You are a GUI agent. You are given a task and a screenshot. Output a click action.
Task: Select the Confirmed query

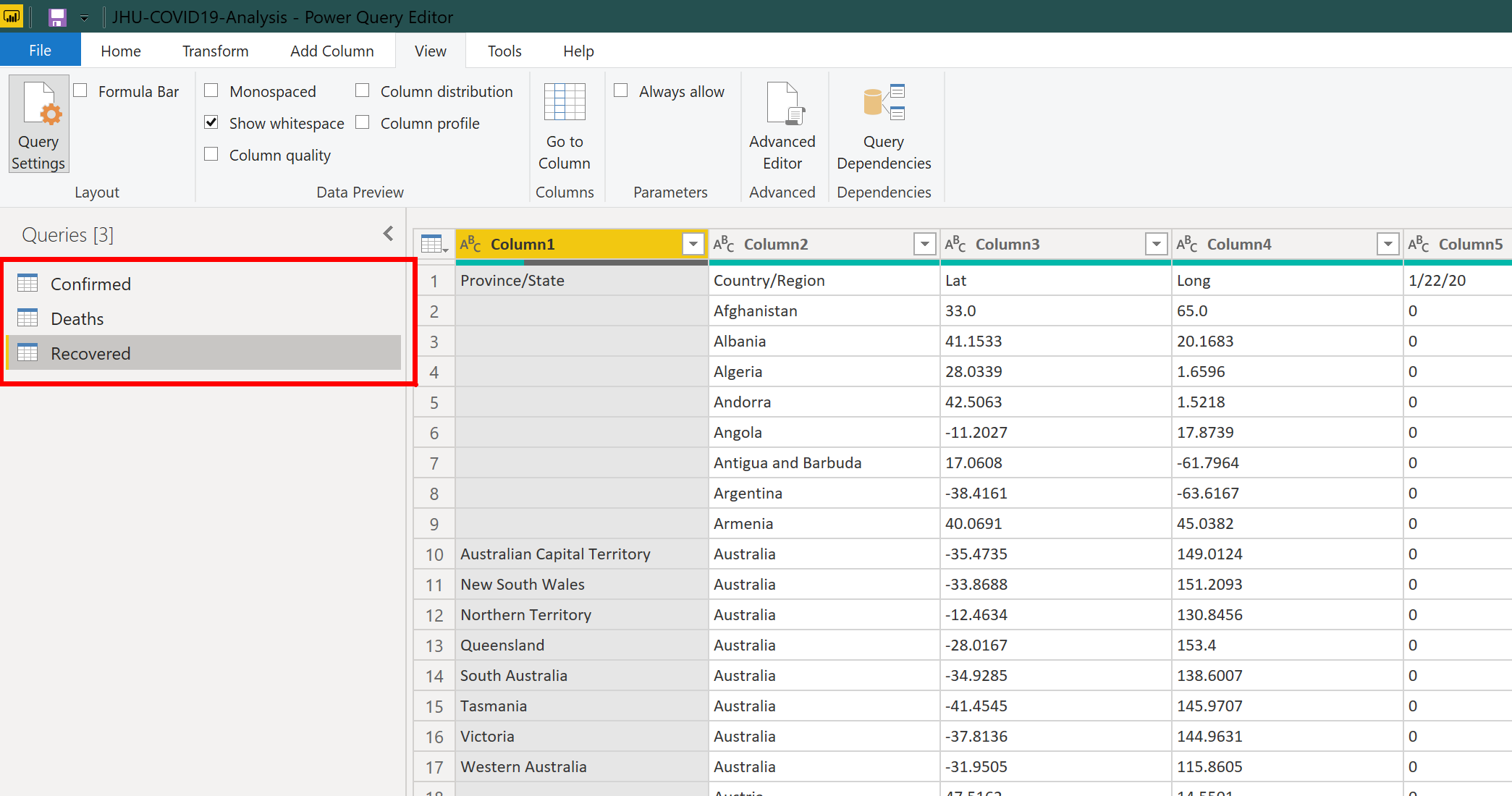click(90, 284)
